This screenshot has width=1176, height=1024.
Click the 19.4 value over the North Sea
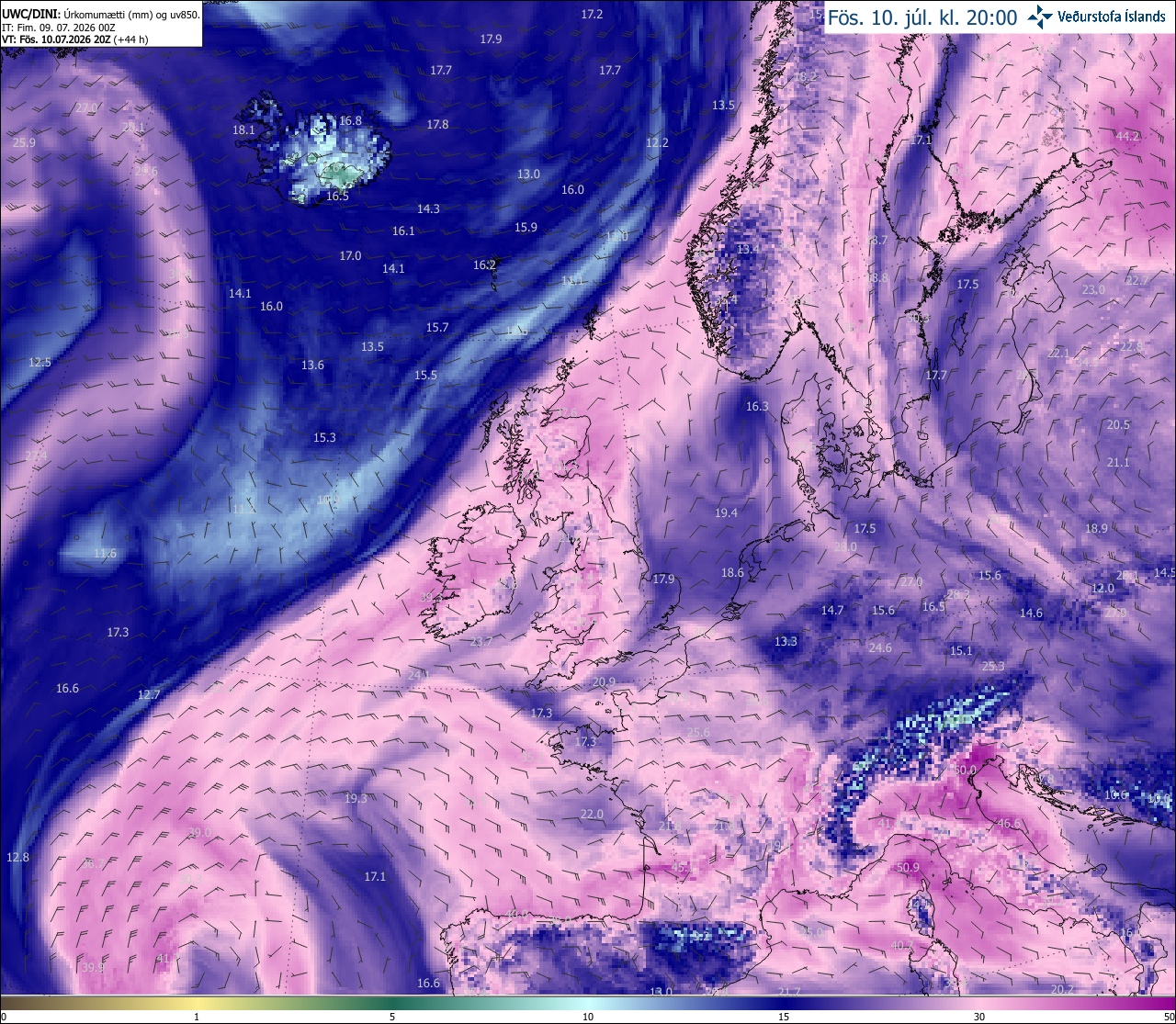(x=726, y=512)
